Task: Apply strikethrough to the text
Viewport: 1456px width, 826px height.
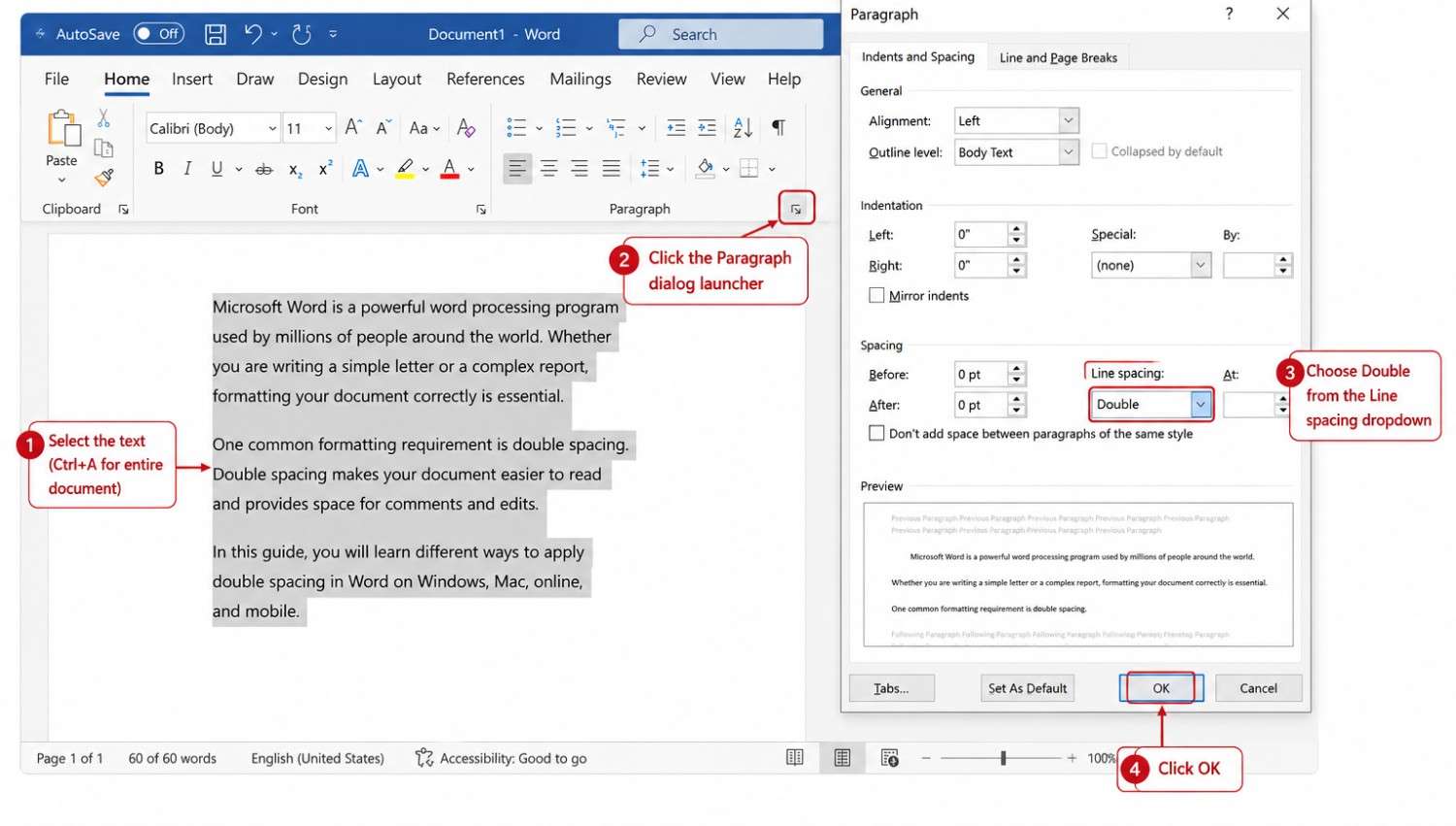Action: point(264,169)
